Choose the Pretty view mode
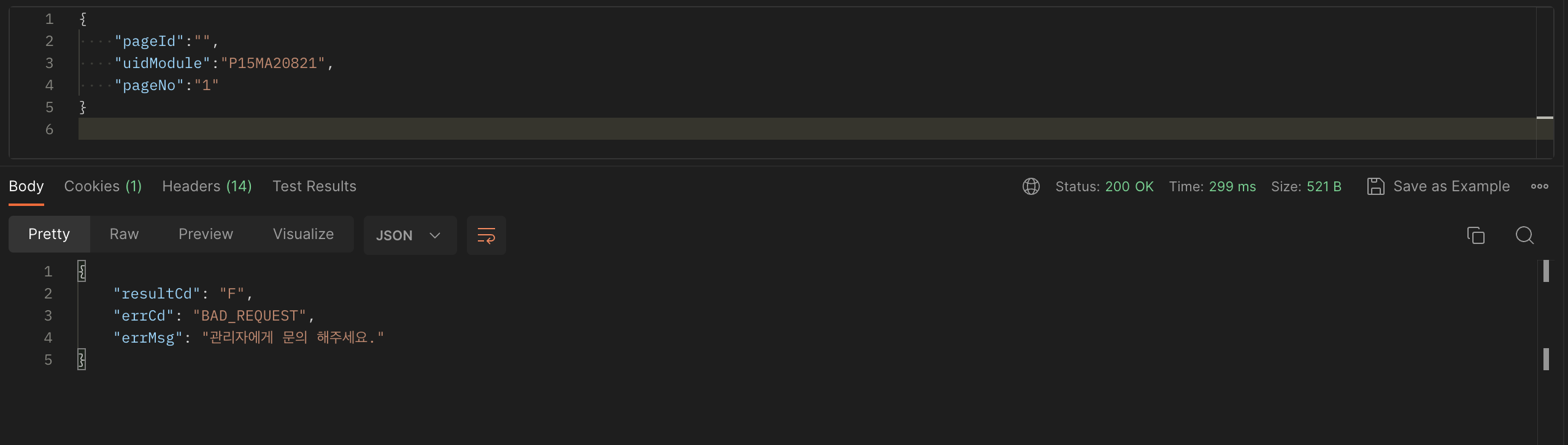Image resolution: width=1568 pixels, height=445 pixels. [x=49, y=234]
